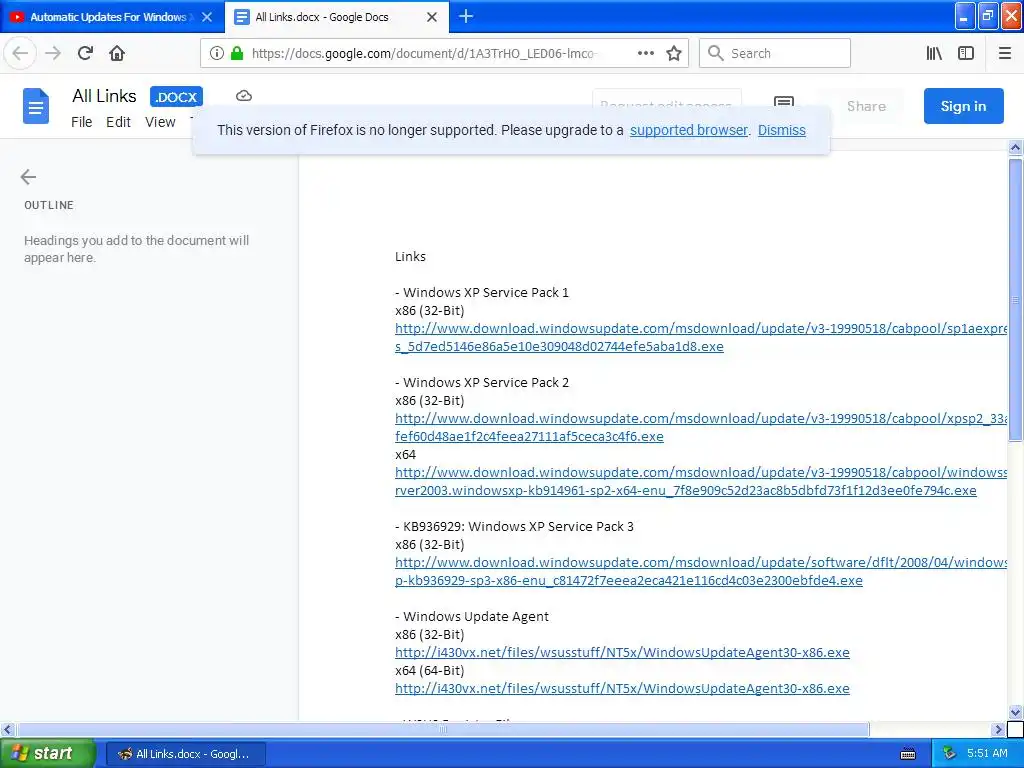1024x768 pixels.
Task: Close the Automatic Updates For Windows tab
Action: click(x=207, y=17)
